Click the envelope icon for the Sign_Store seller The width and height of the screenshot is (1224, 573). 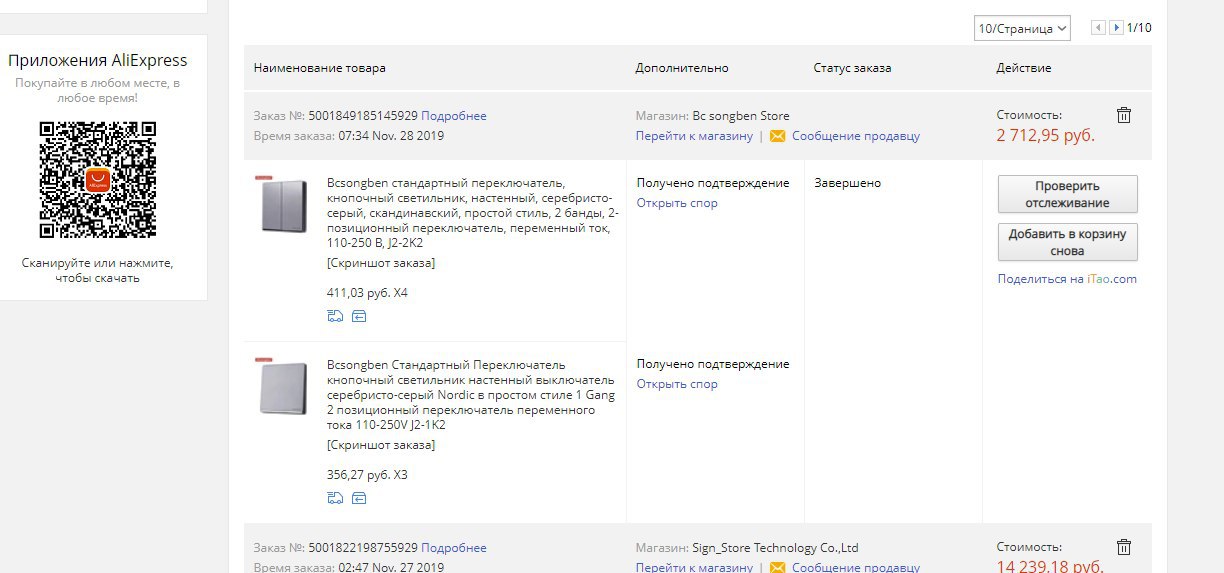777,567
